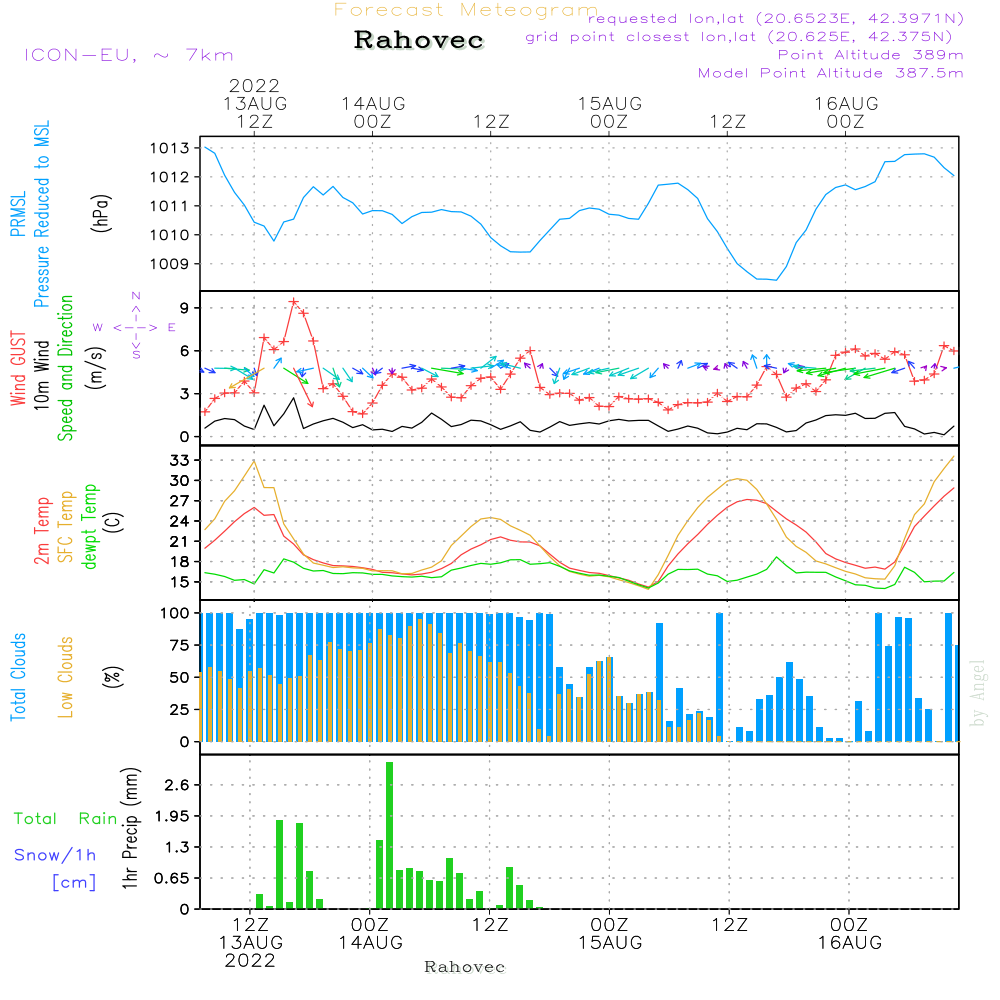
Task: Click the small 'Rahovec' caption at bottom
Action: pyautogui.click(x=464, y=967)
